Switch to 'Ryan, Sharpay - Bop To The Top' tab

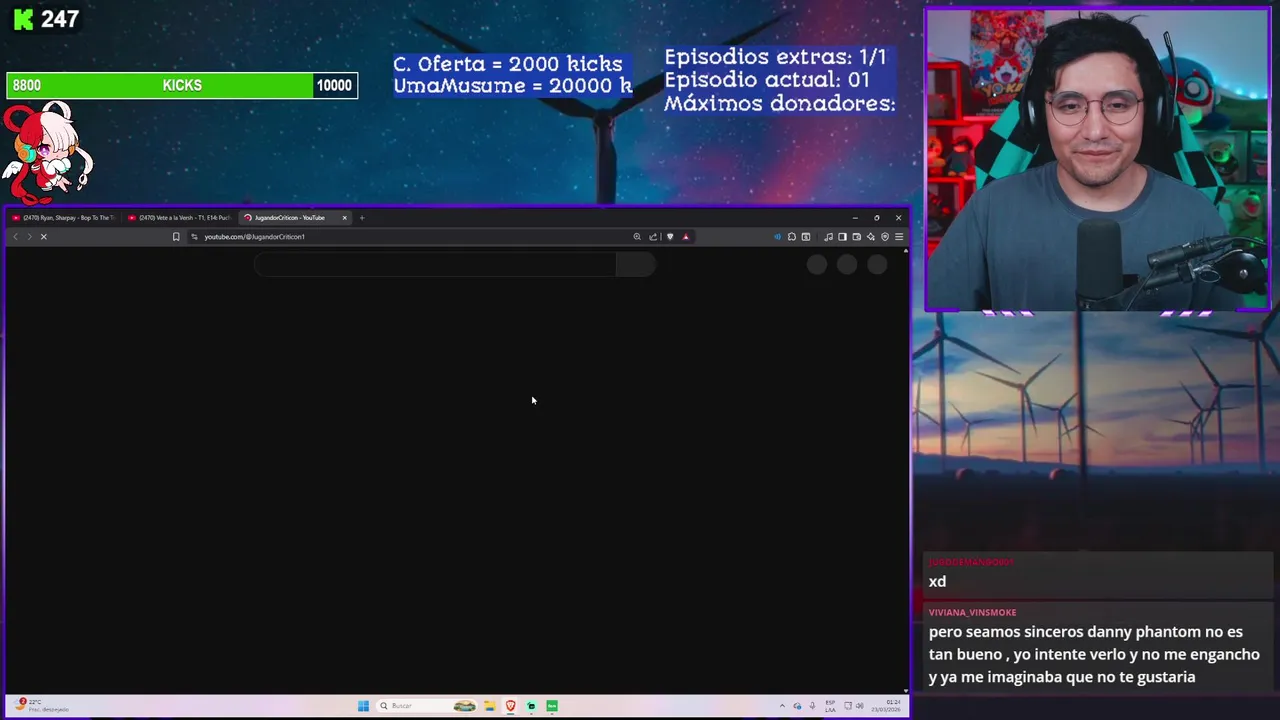coord(64,218)
